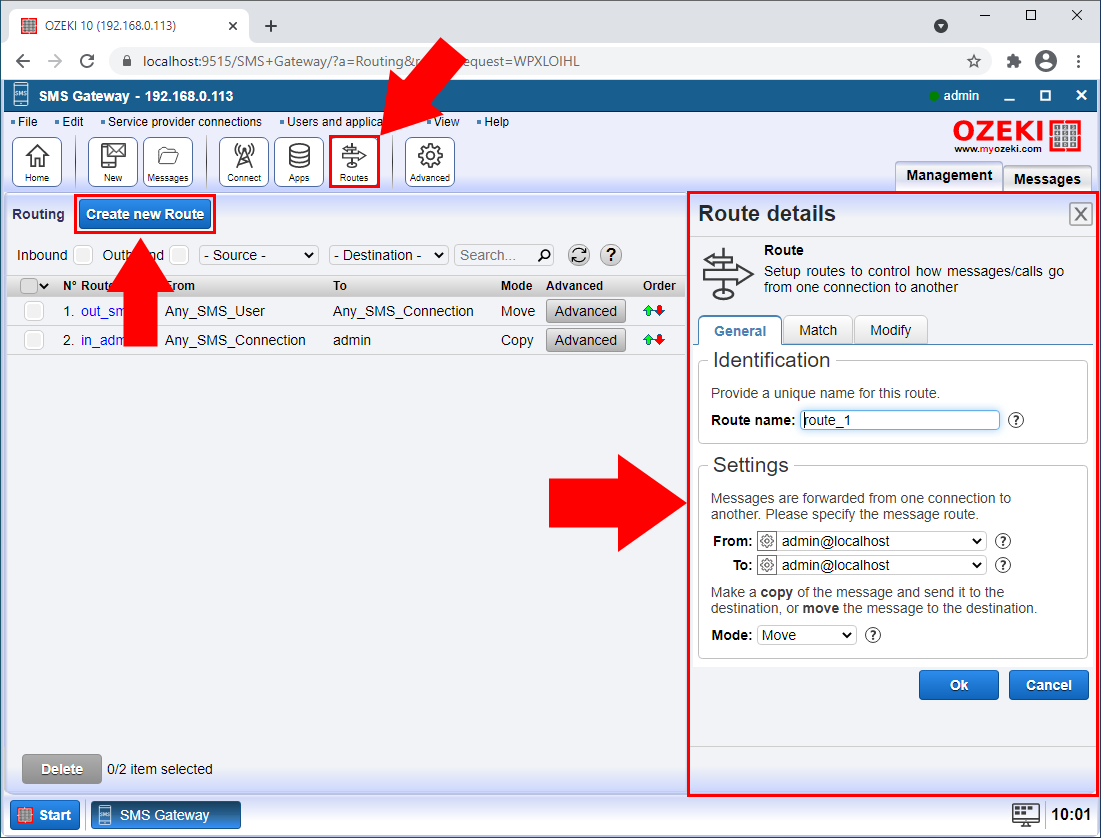The image size is (1101, 838).
Task: Select the General tab
Action: pos(739,331)
